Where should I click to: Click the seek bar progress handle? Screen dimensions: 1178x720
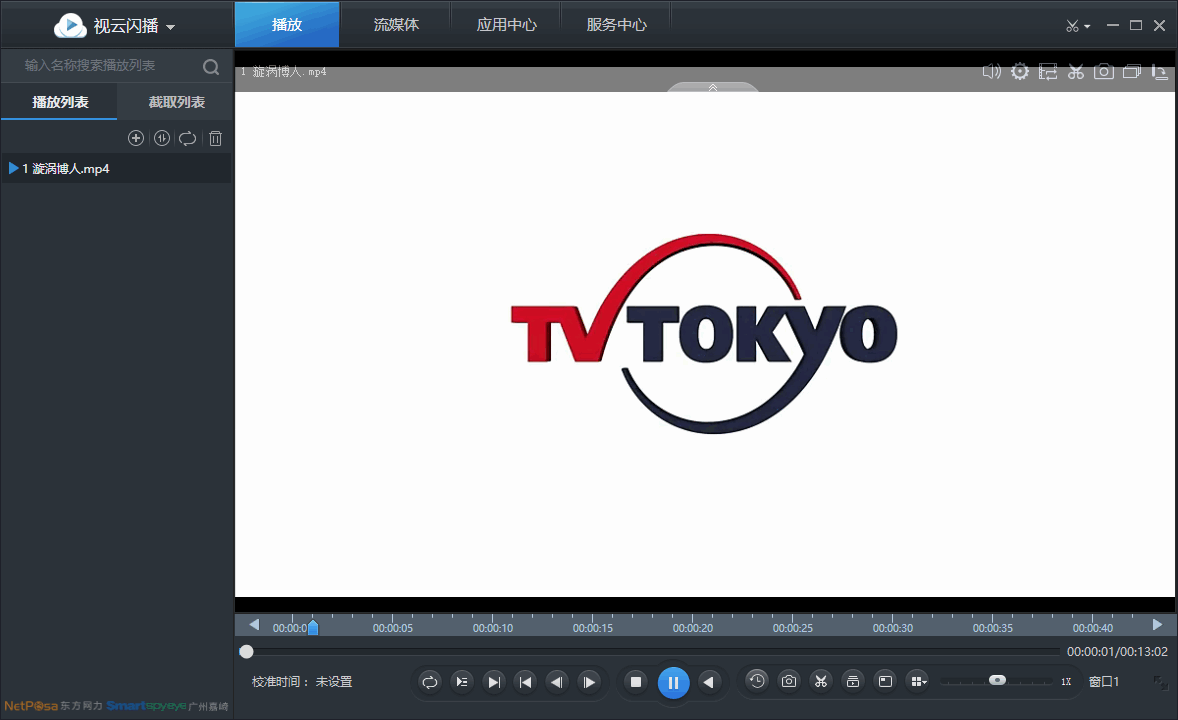(x=246, y=652)
